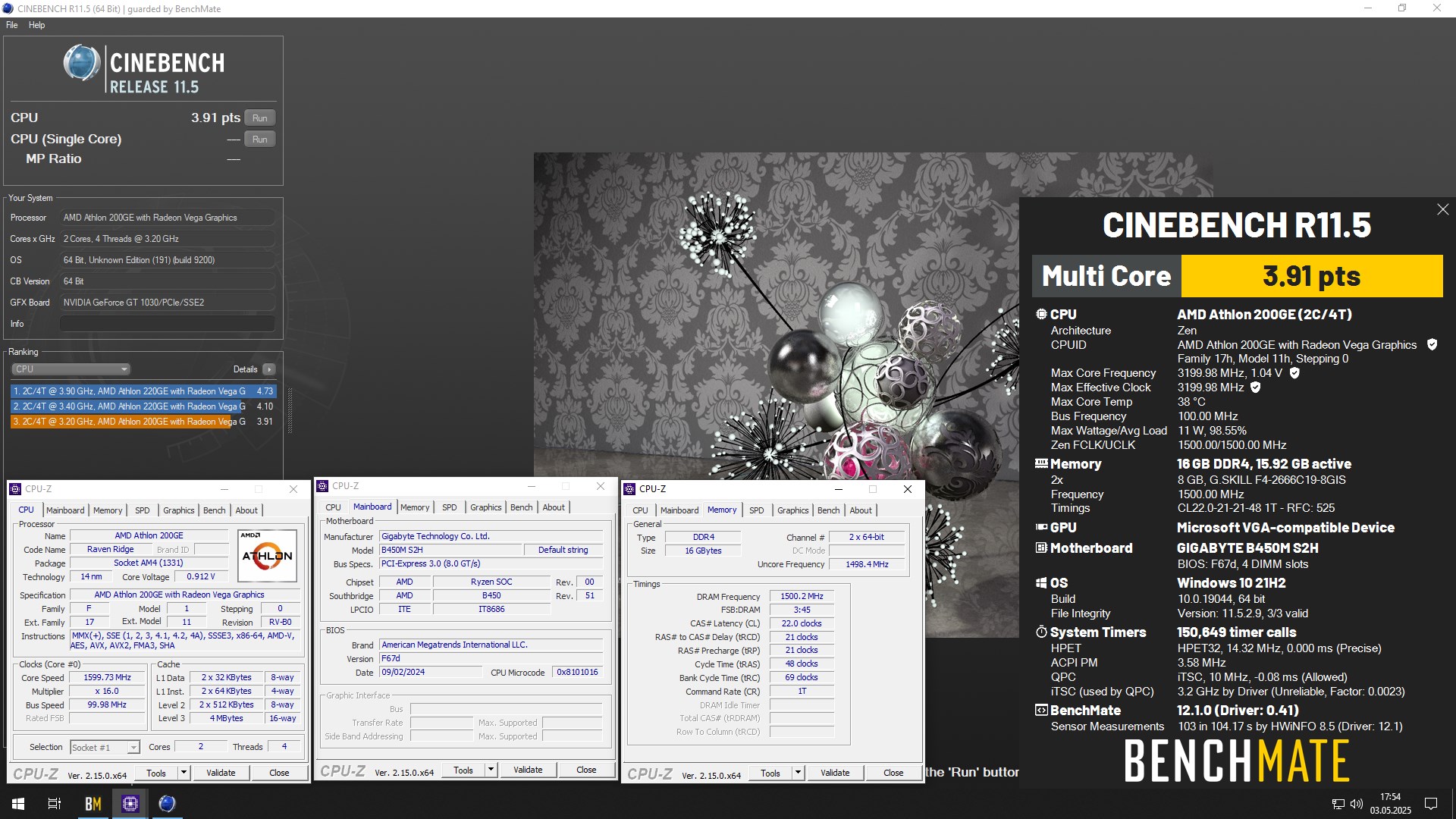
Task: Switch to Cinebench in the taskbar
Action: tap(168, 804)
